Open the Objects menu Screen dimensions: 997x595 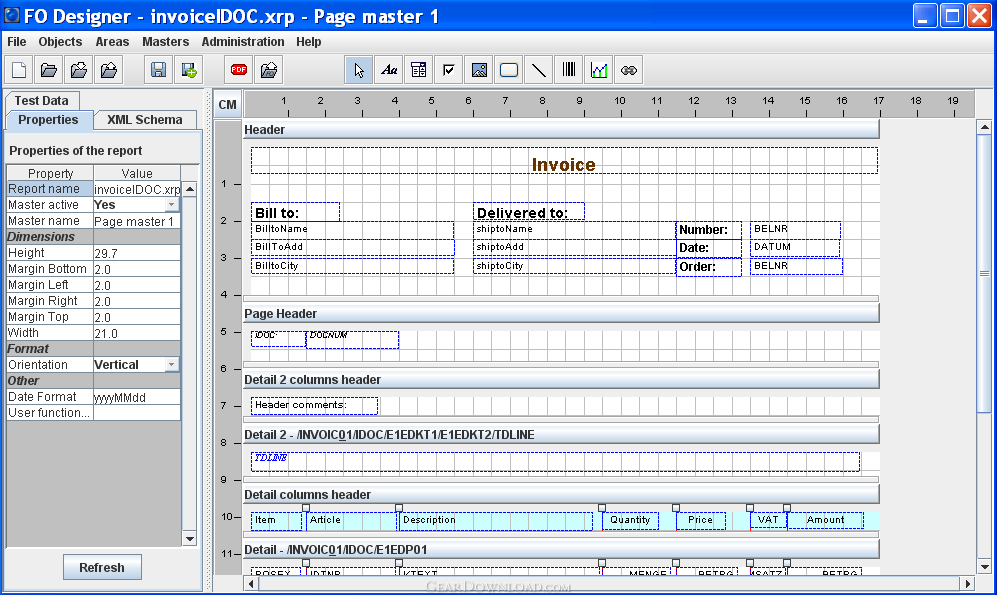(60, 41)
